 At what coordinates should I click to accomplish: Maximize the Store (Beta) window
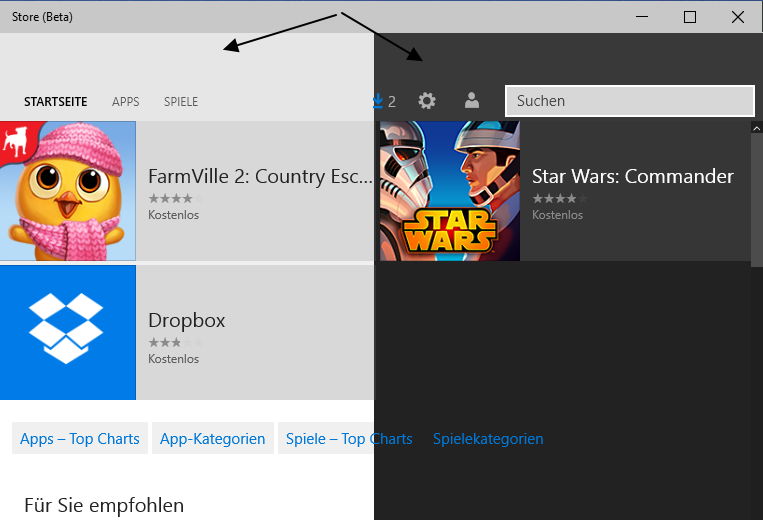tap(690, 17)
